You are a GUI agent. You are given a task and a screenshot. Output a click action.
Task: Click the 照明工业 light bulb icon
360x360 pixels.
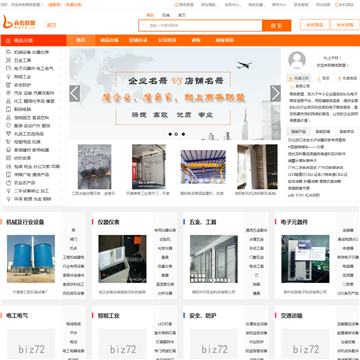[9, 77]
